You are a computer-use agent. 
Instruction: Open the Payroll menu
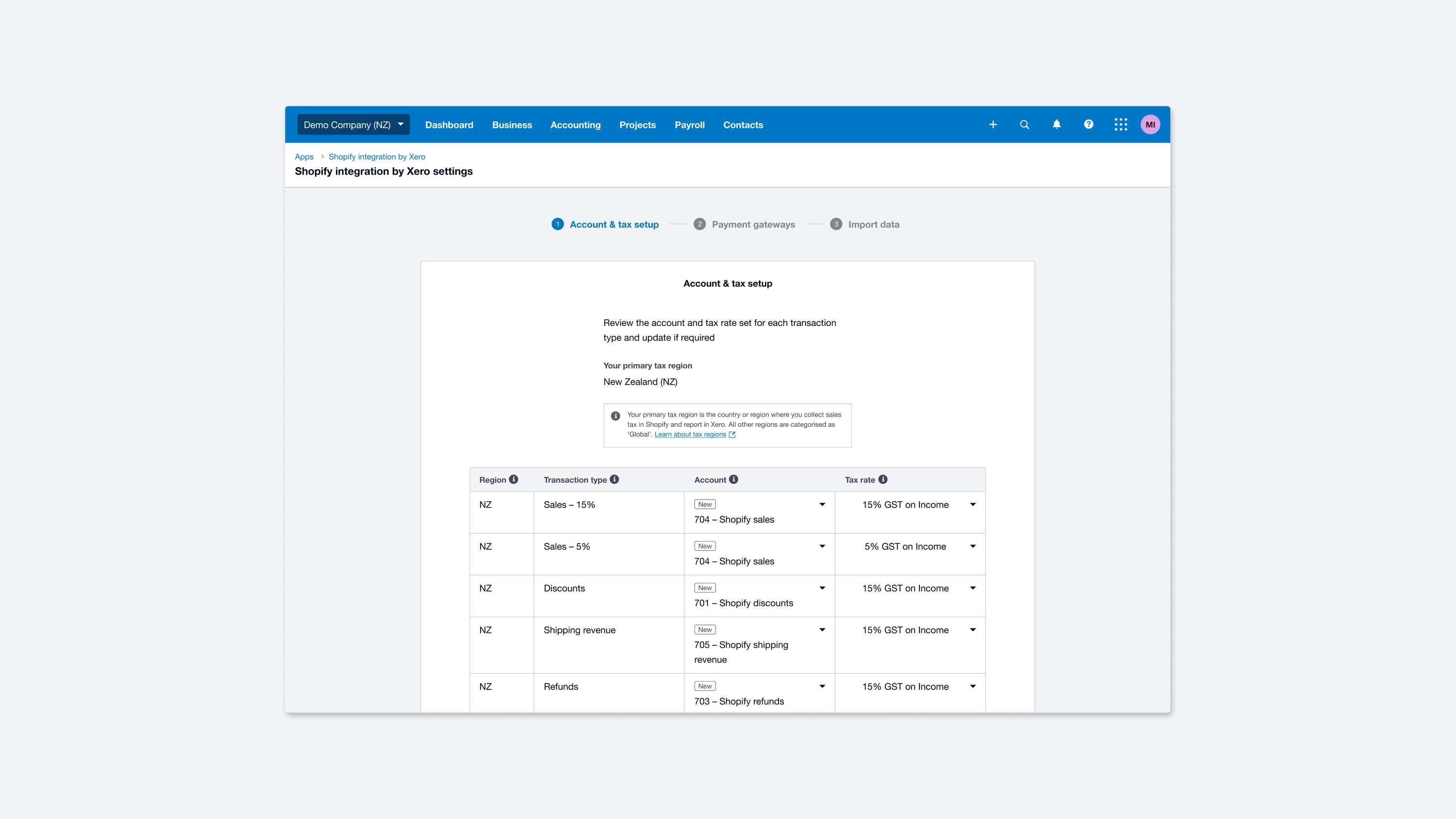tap(689, 125)
